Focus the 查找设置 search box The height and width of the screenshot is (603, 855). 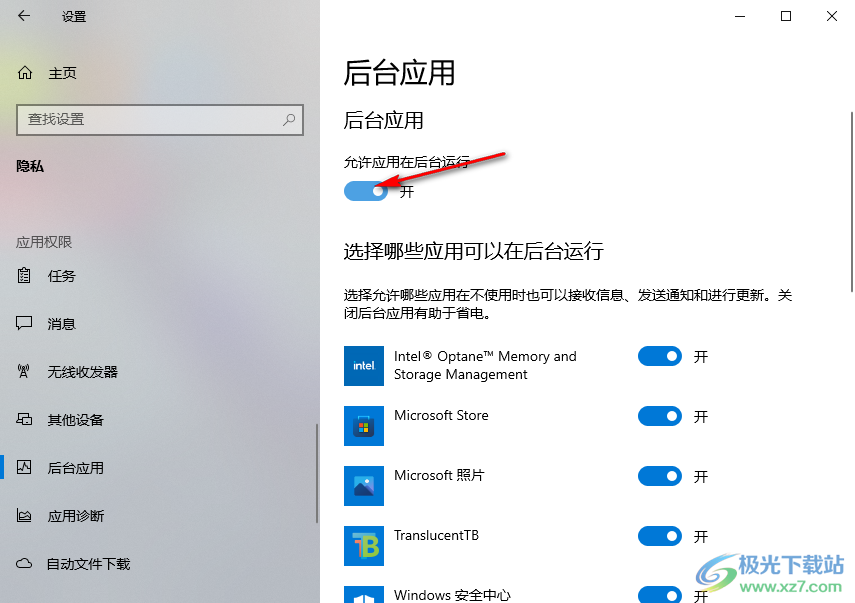[160, 119]
